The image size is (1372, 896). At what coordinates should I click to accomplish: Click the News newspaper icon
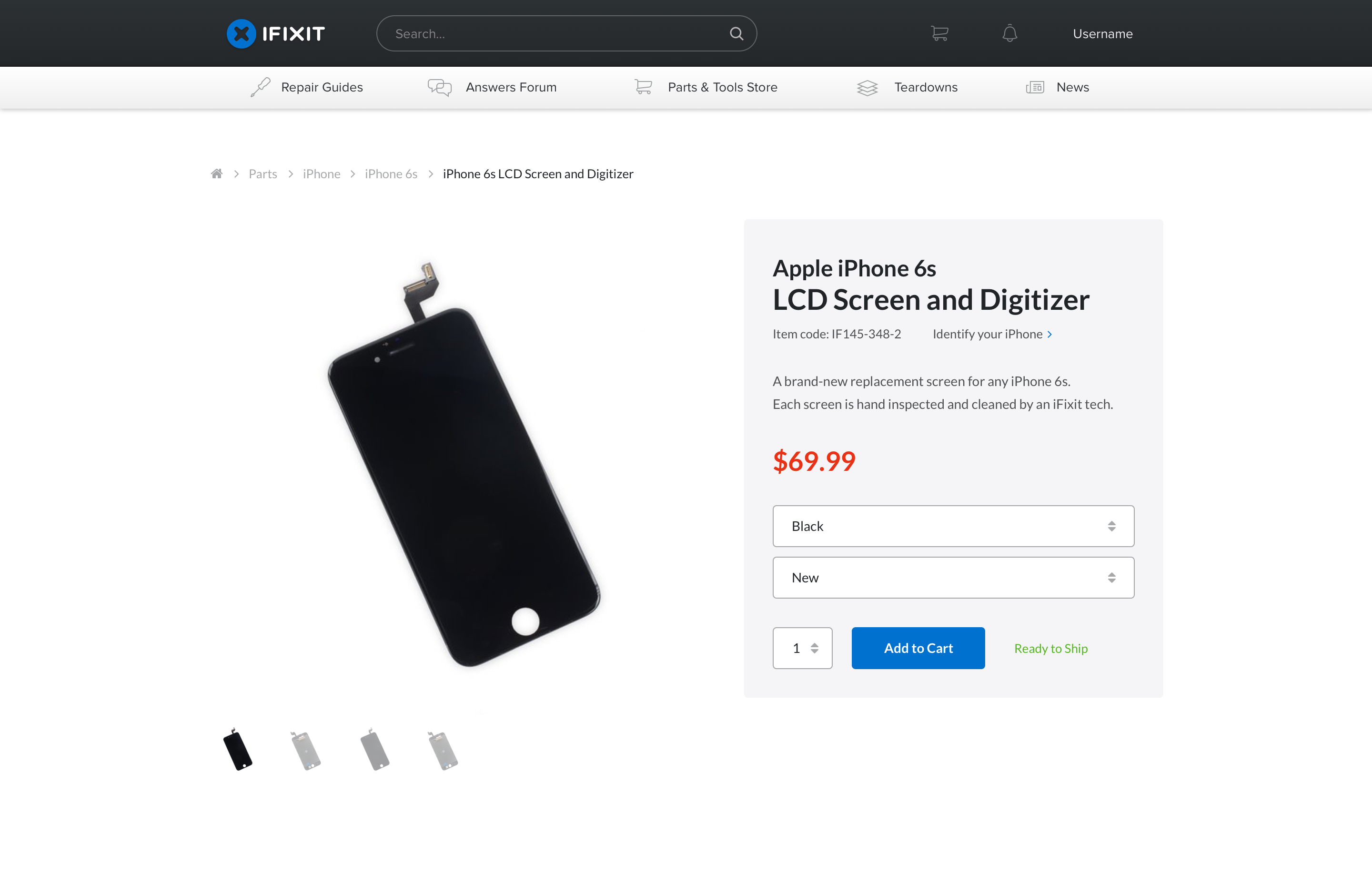1035,87
